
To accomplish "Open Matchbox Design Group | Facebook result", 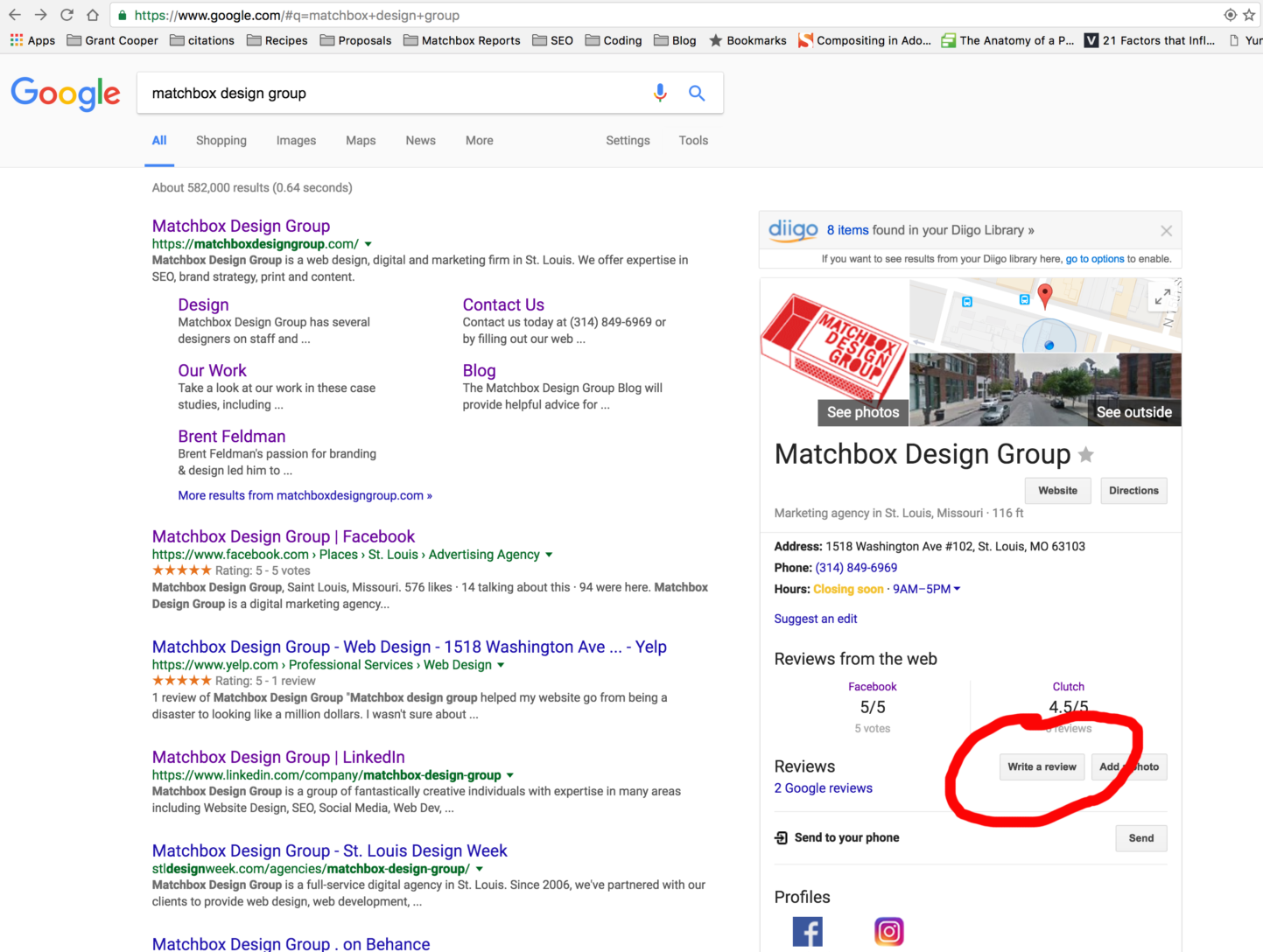I will [284, 536].
